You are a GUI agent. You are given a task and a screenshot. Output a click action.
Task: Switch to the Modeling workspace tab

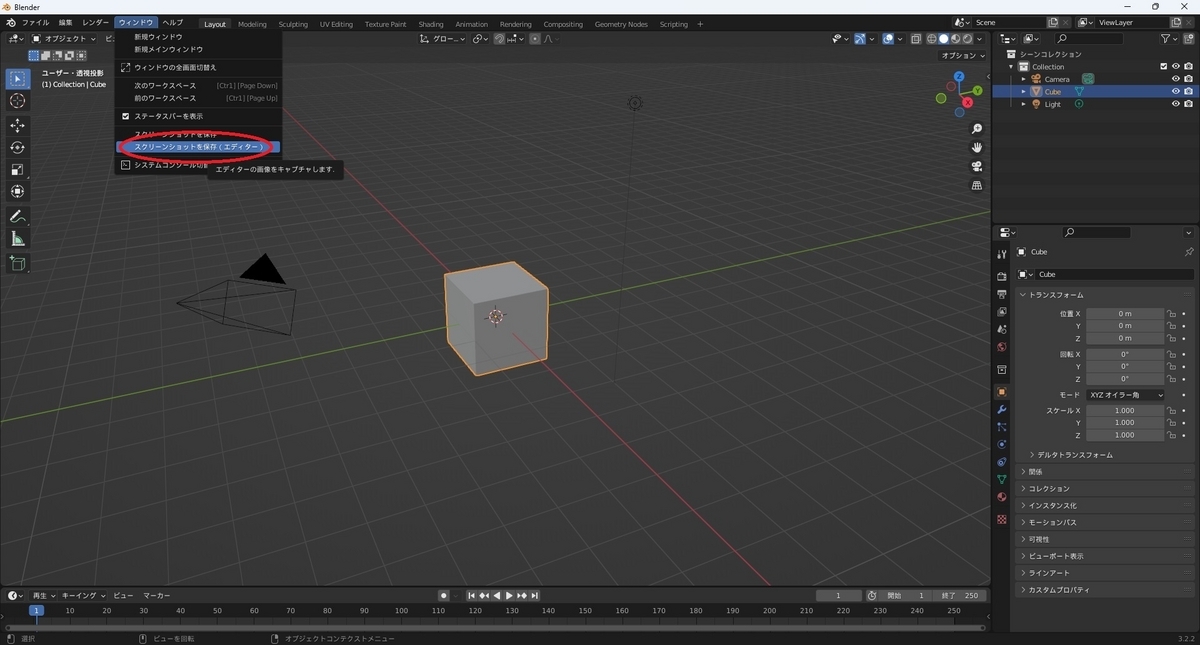coord(252,24)
